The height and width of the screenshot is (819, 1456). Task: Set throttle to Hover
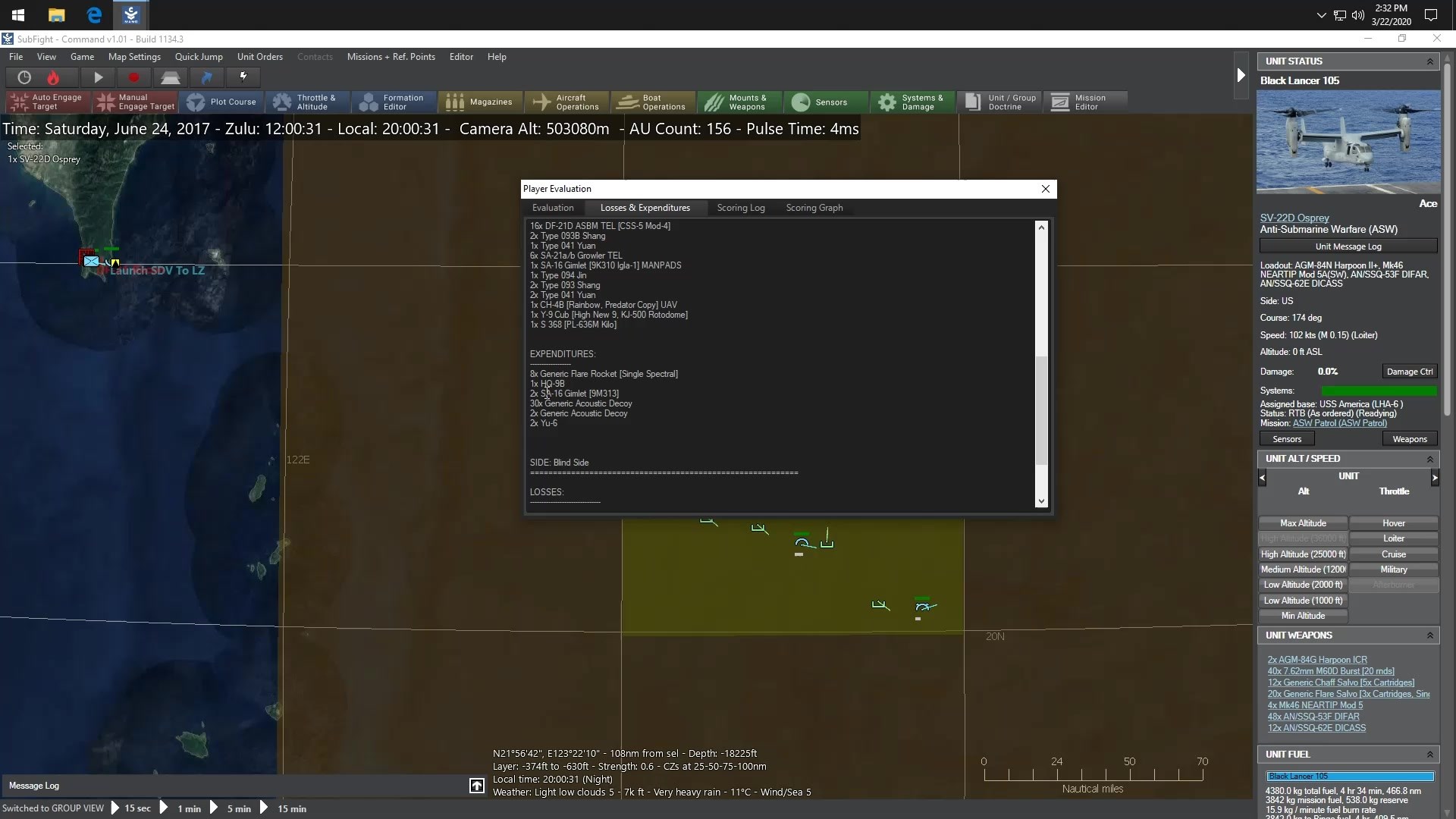(1394, 523)
